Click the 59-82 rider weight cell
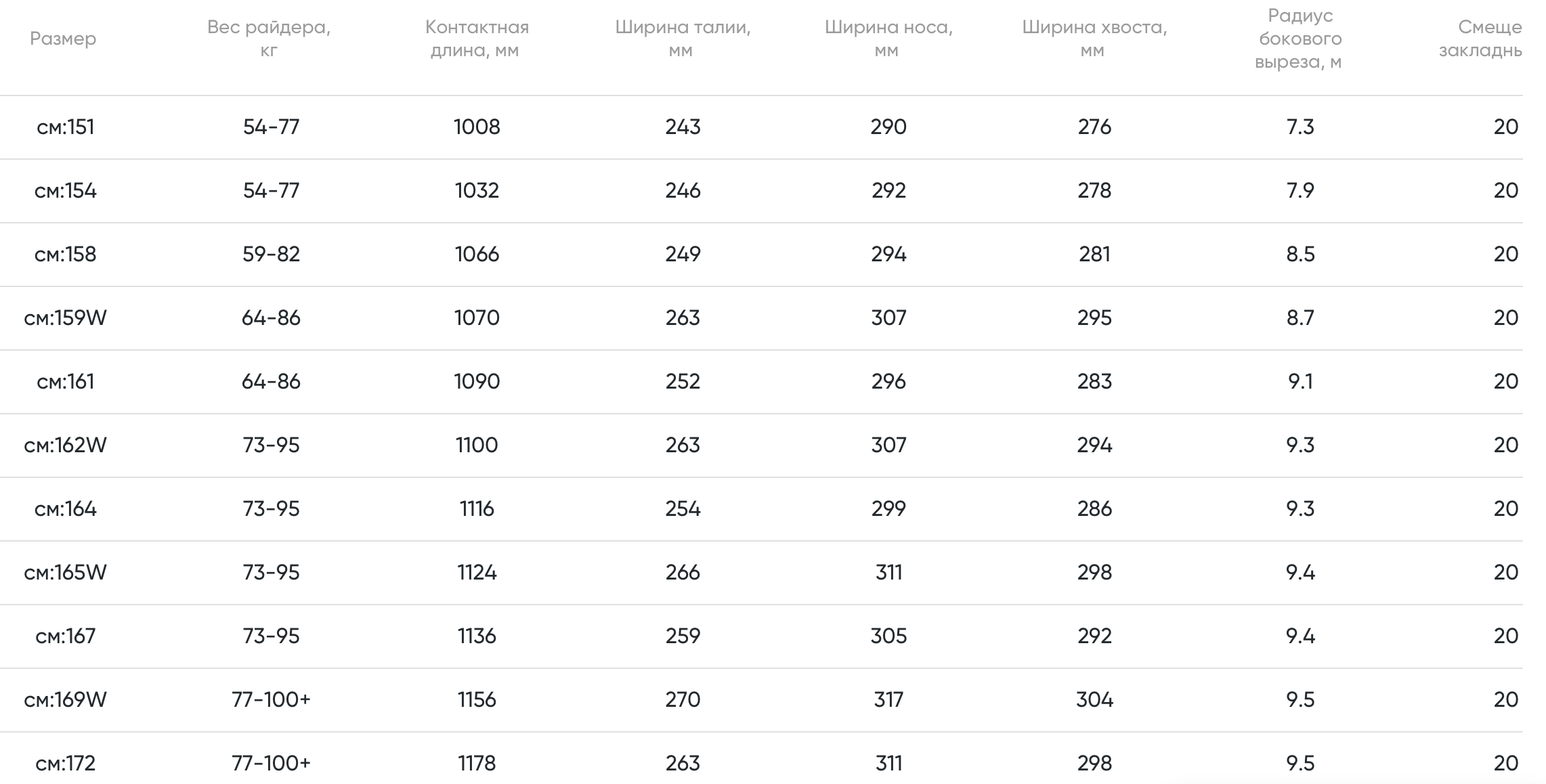Viewport: 1546px width, 784px height. point(271,255)
